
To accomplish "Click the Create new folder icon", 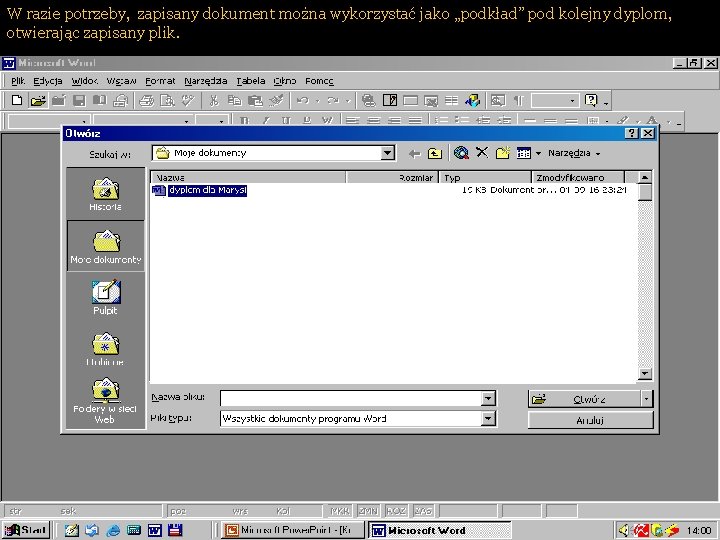I will click(x=503, y=153).
